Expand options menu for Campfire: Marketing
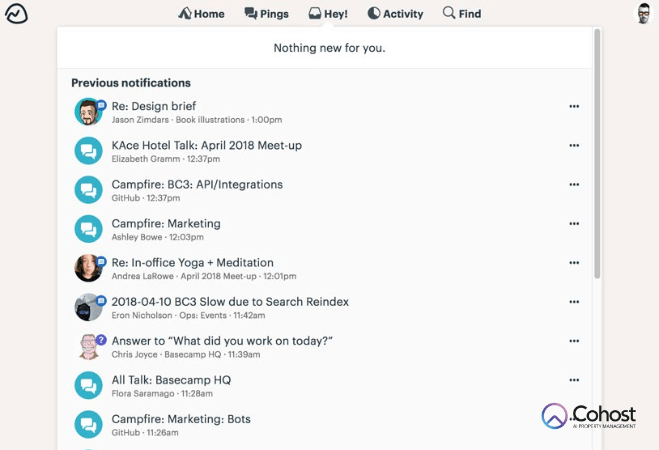The width and height of the screenshot is (659, 450). click(574, 223)
